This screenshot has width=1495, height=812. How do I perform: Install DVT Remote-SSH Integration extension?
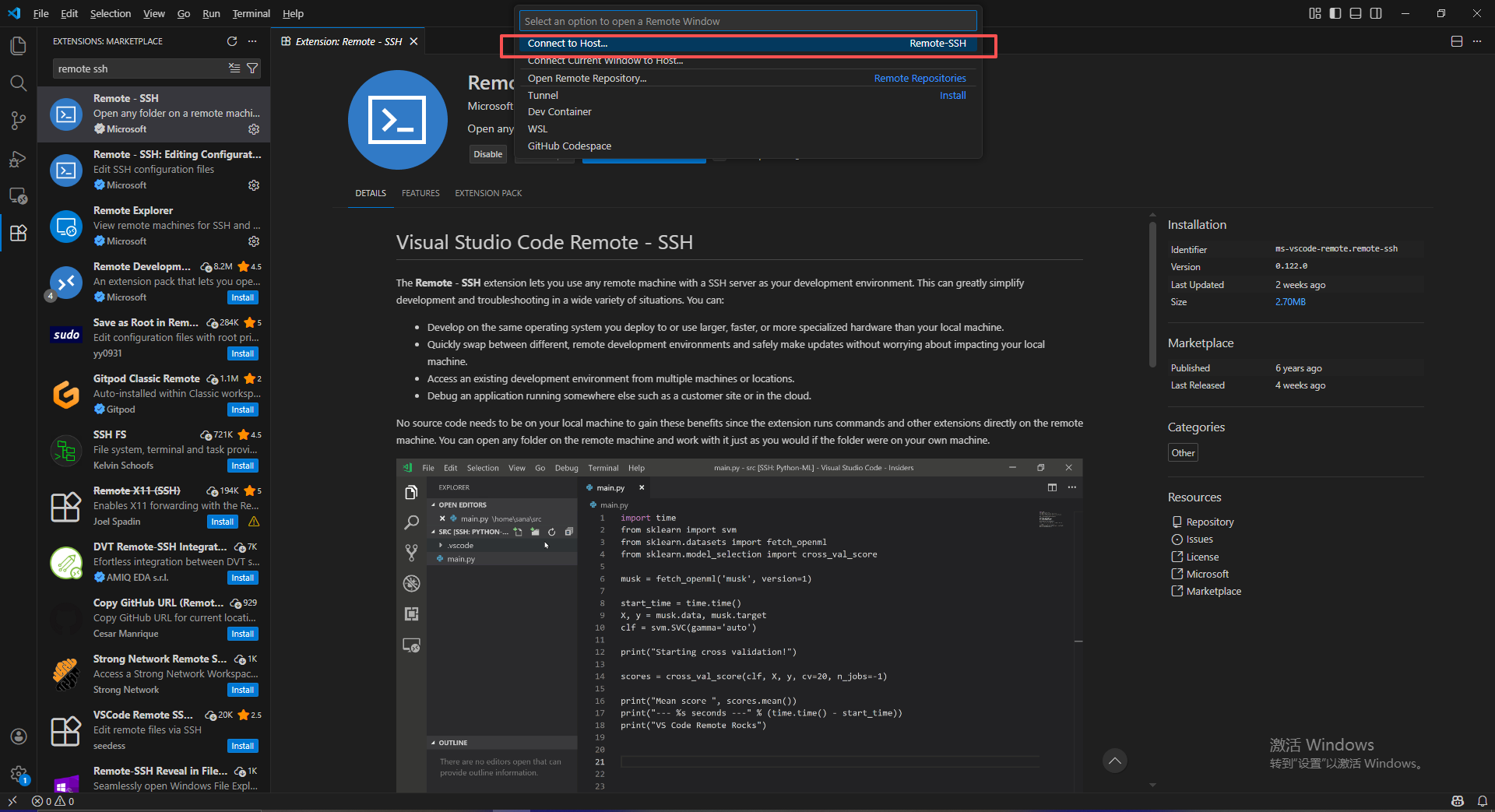click(242, 578)
